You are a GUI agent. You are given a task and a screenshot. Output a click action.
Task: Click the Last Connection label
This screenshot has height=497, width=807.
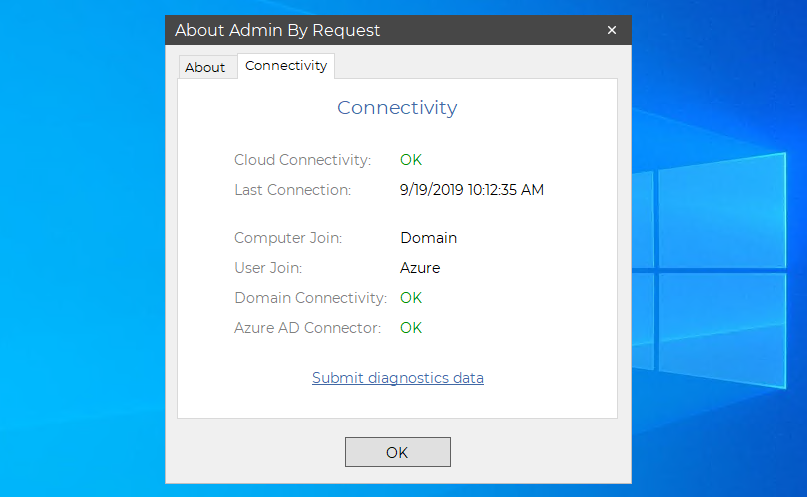292,190
